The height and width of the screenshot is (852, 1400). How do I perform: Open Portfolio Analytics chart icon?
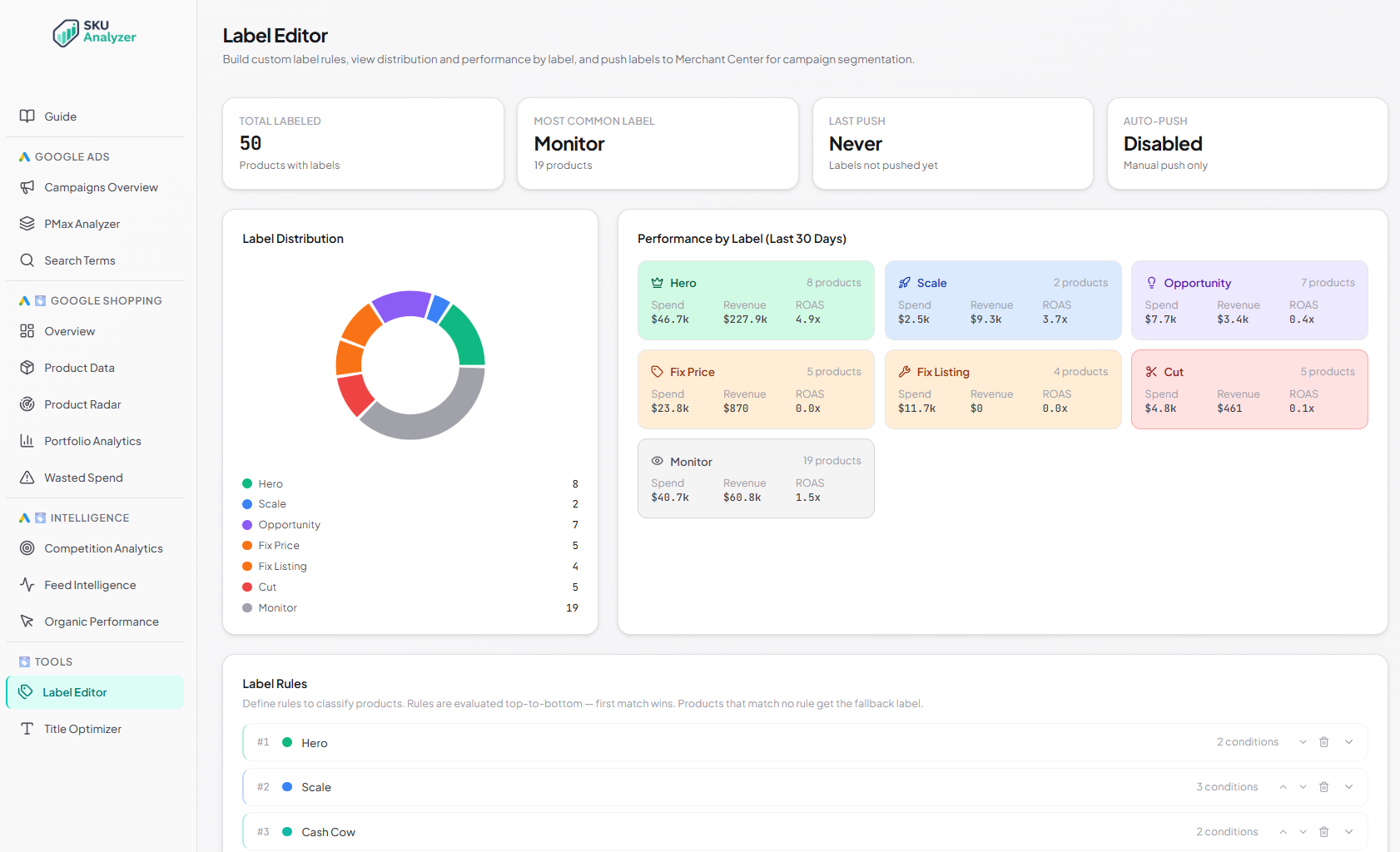[27, 440]
